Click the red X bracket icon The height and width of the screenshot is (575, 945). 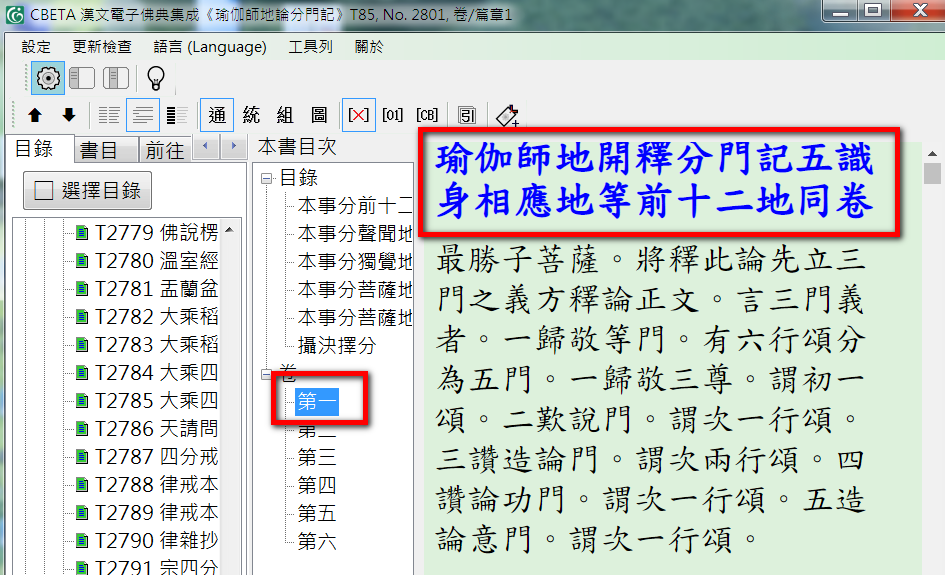pos(357,115)
